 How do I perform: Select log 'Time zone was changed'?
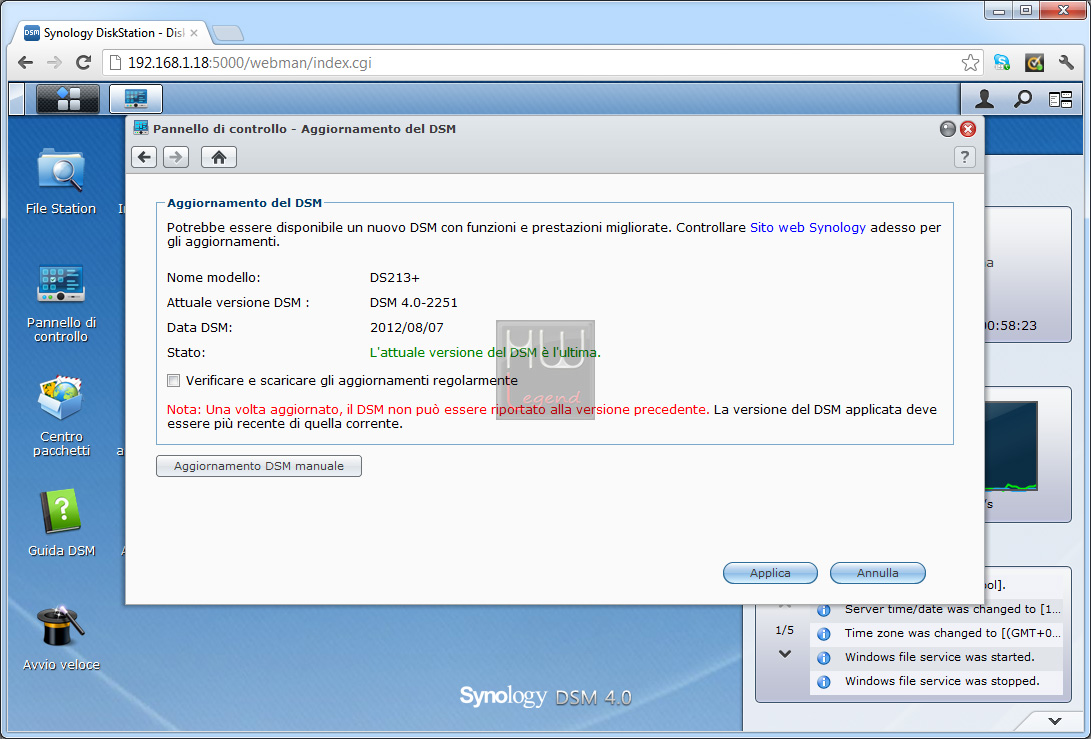click(x=937, y=633)
